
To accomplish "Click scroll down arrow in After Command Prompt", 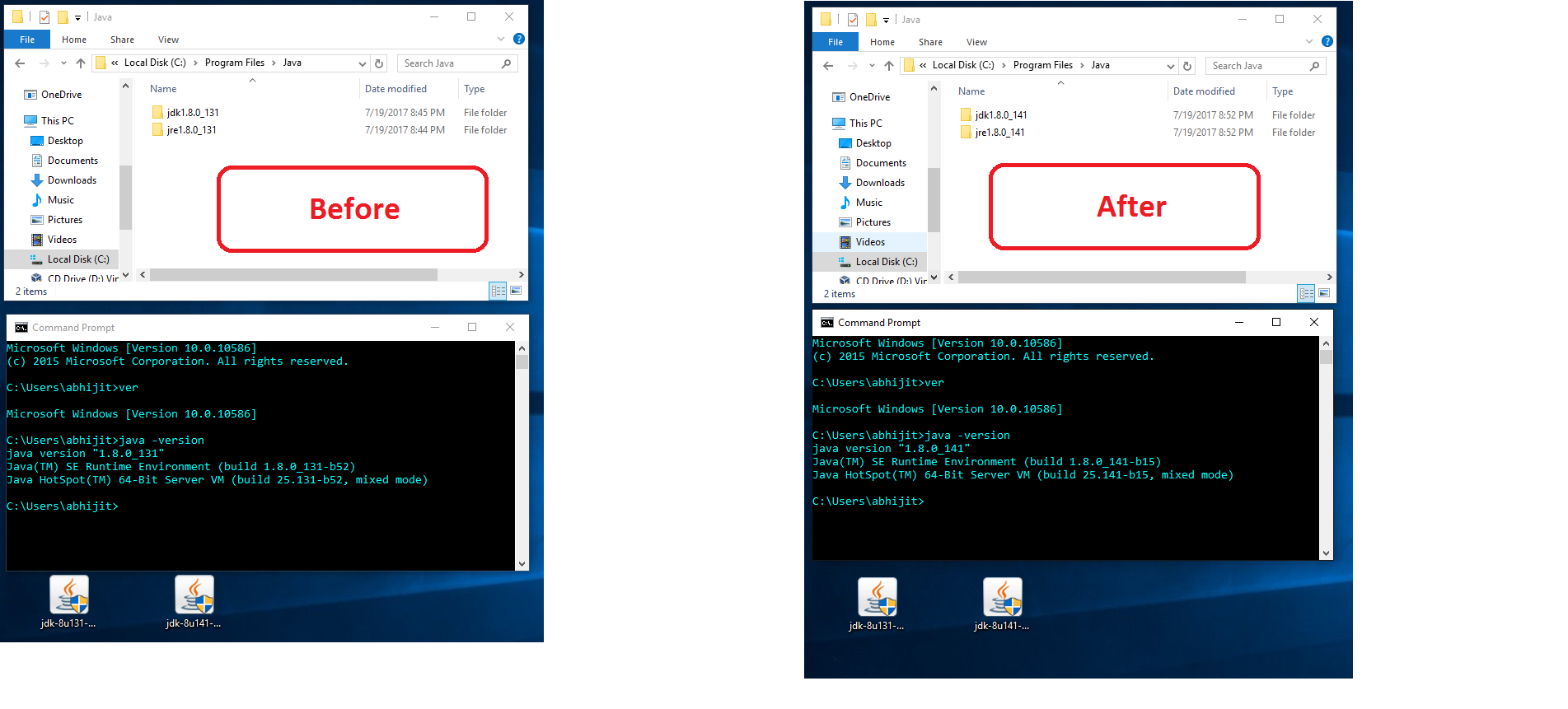I will pyautogui.click(x=1326, y=553).
